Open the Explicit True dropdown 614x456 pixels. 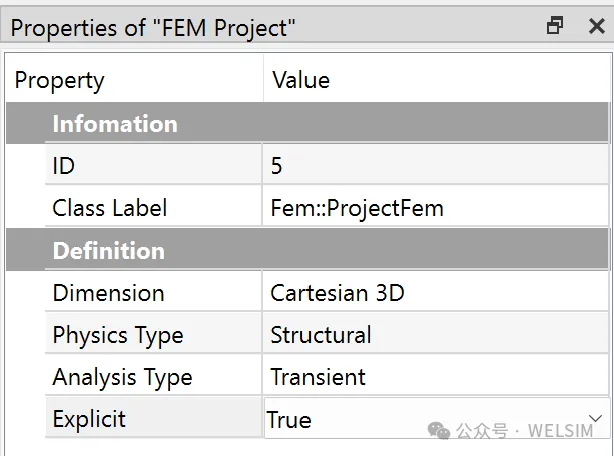click(x=437, y=418)
